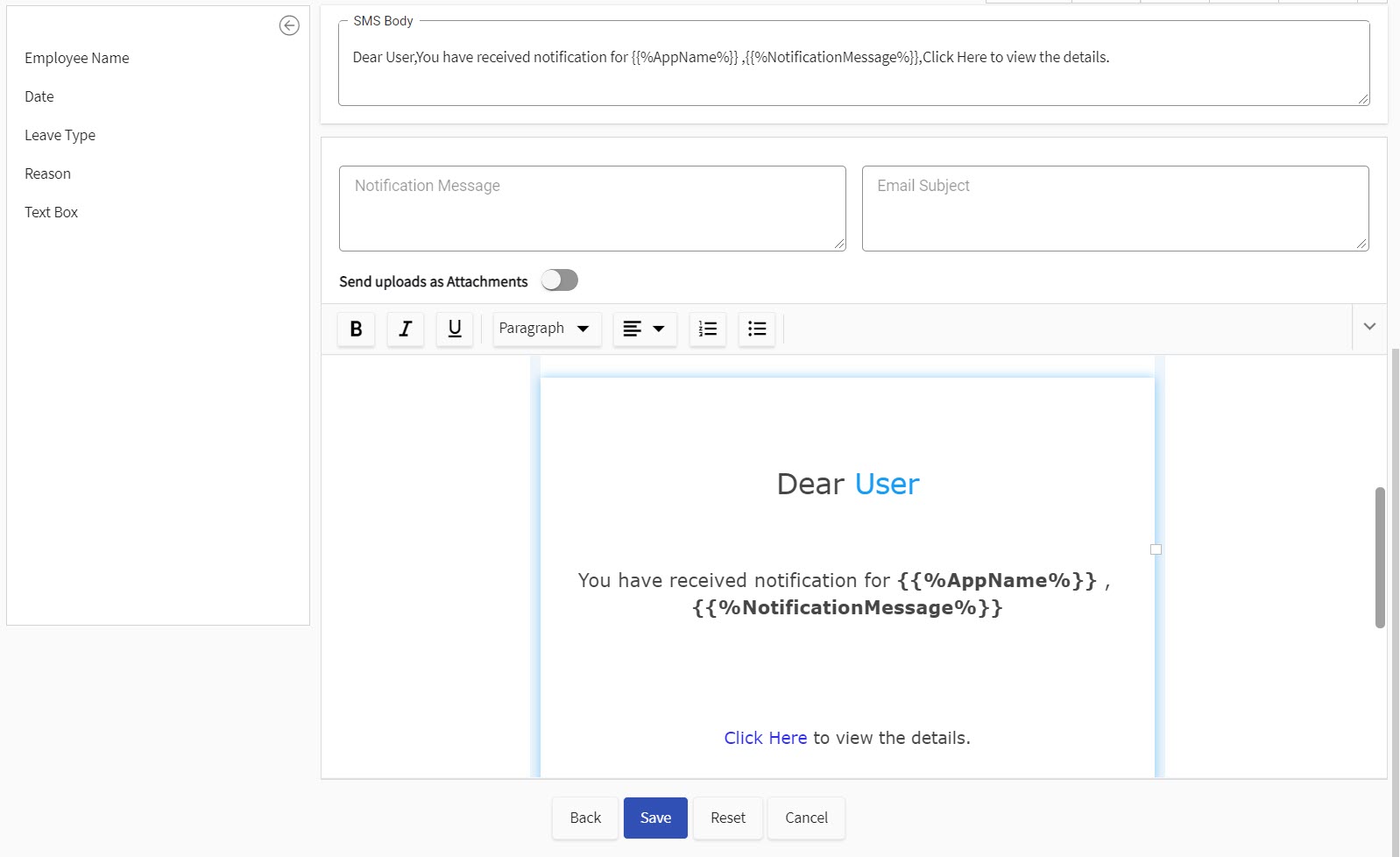Image resolution: width=1400 pixels, height=857 pixels.
Task: Select the Date field in list
Action: click(x=39, y=96)
